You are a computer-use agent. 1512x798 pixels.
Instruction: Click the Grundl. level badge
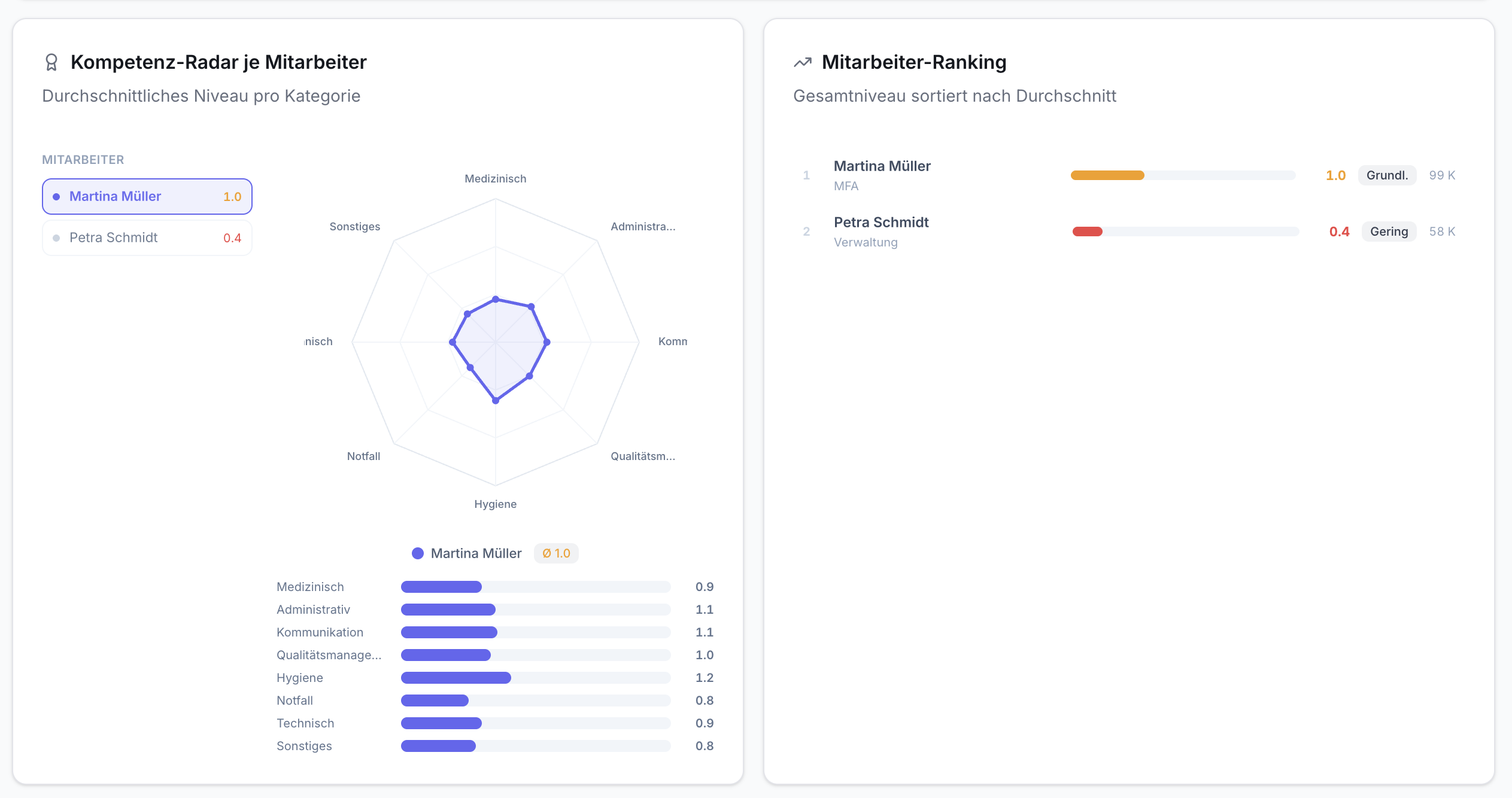[x=1387, y=175]
